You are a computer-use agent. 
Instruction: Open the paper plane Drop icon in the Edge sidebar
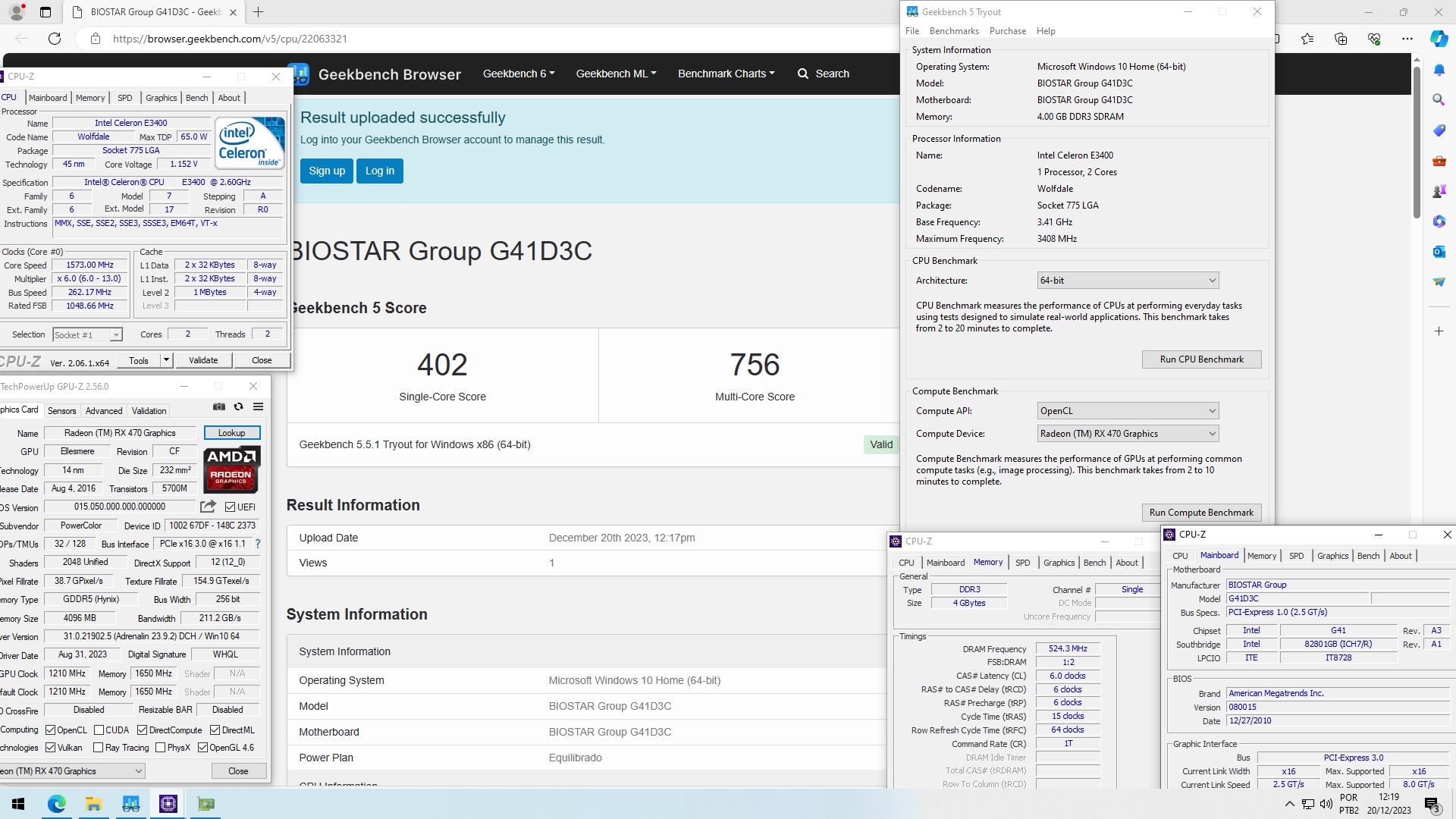click(x=1439, y=282)
